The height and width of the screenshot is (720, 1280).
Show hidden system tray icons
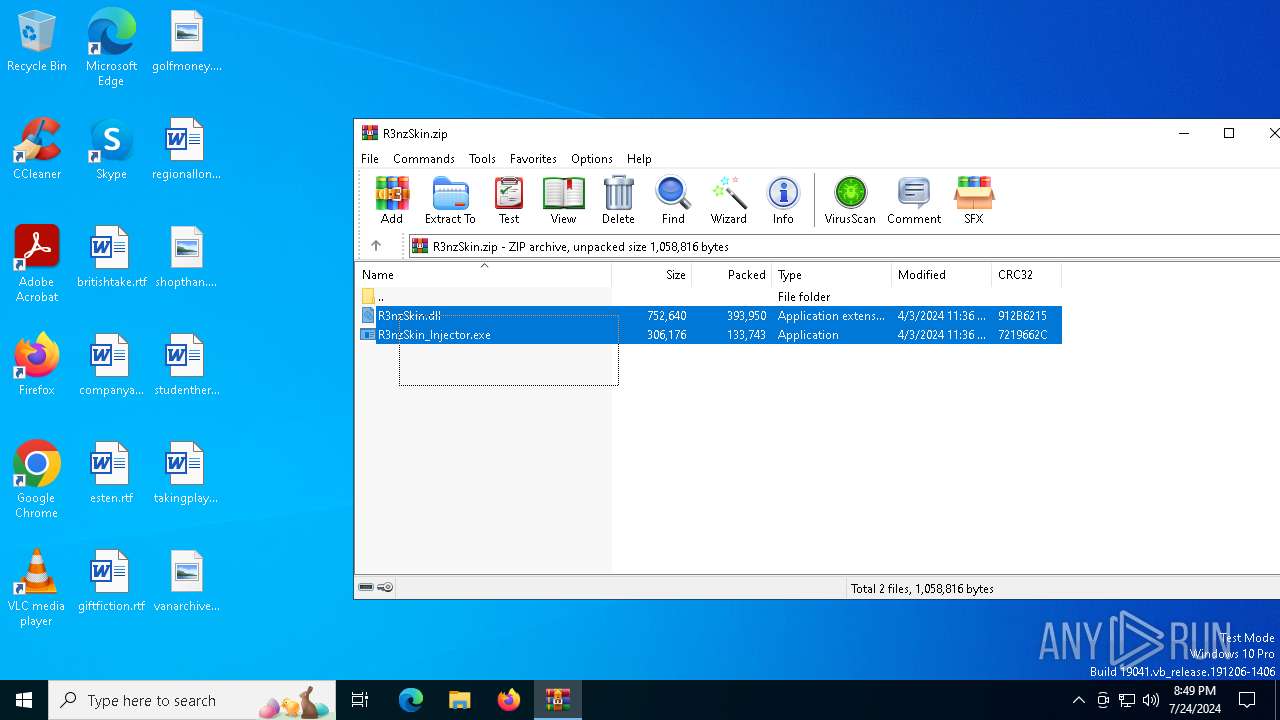pos(1078,700)
